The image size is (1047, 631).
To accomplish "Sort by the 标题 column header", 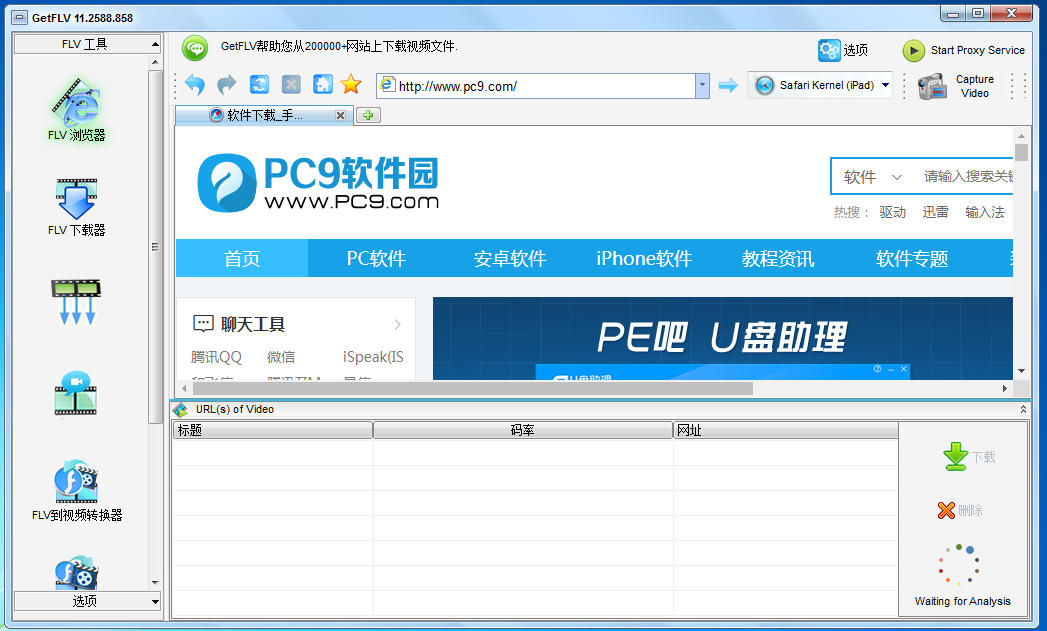I will pos(272,430).
